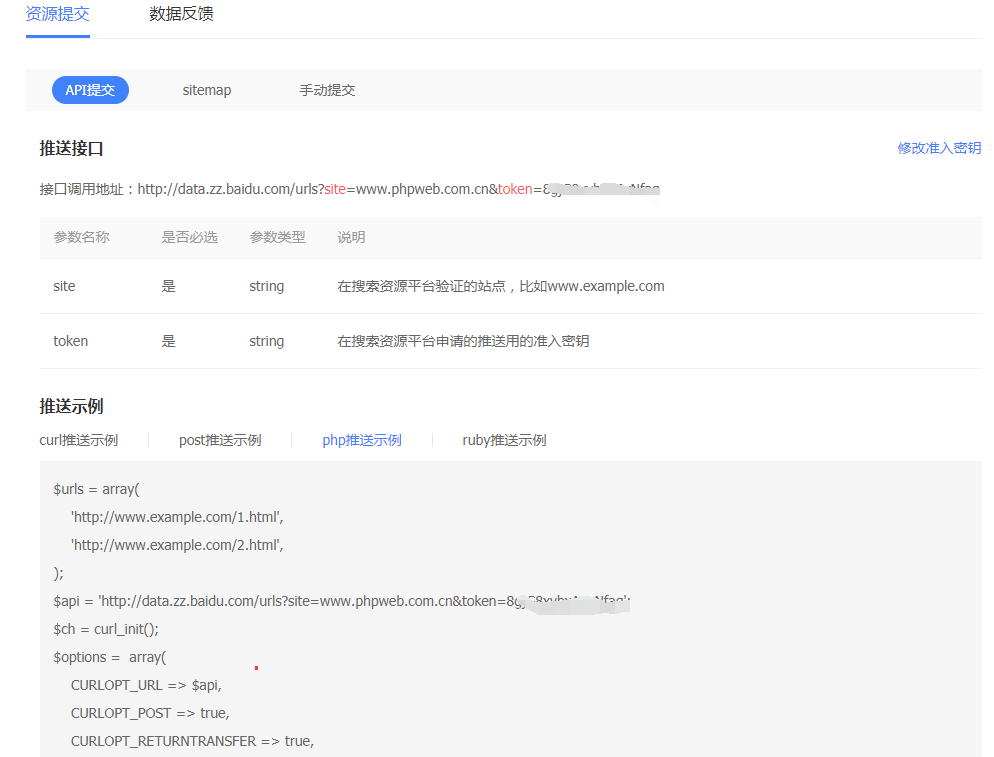Viewport: 994px width, 757px height.
Task: Switch to the sitemap submission tab
Action: [206, 90]
